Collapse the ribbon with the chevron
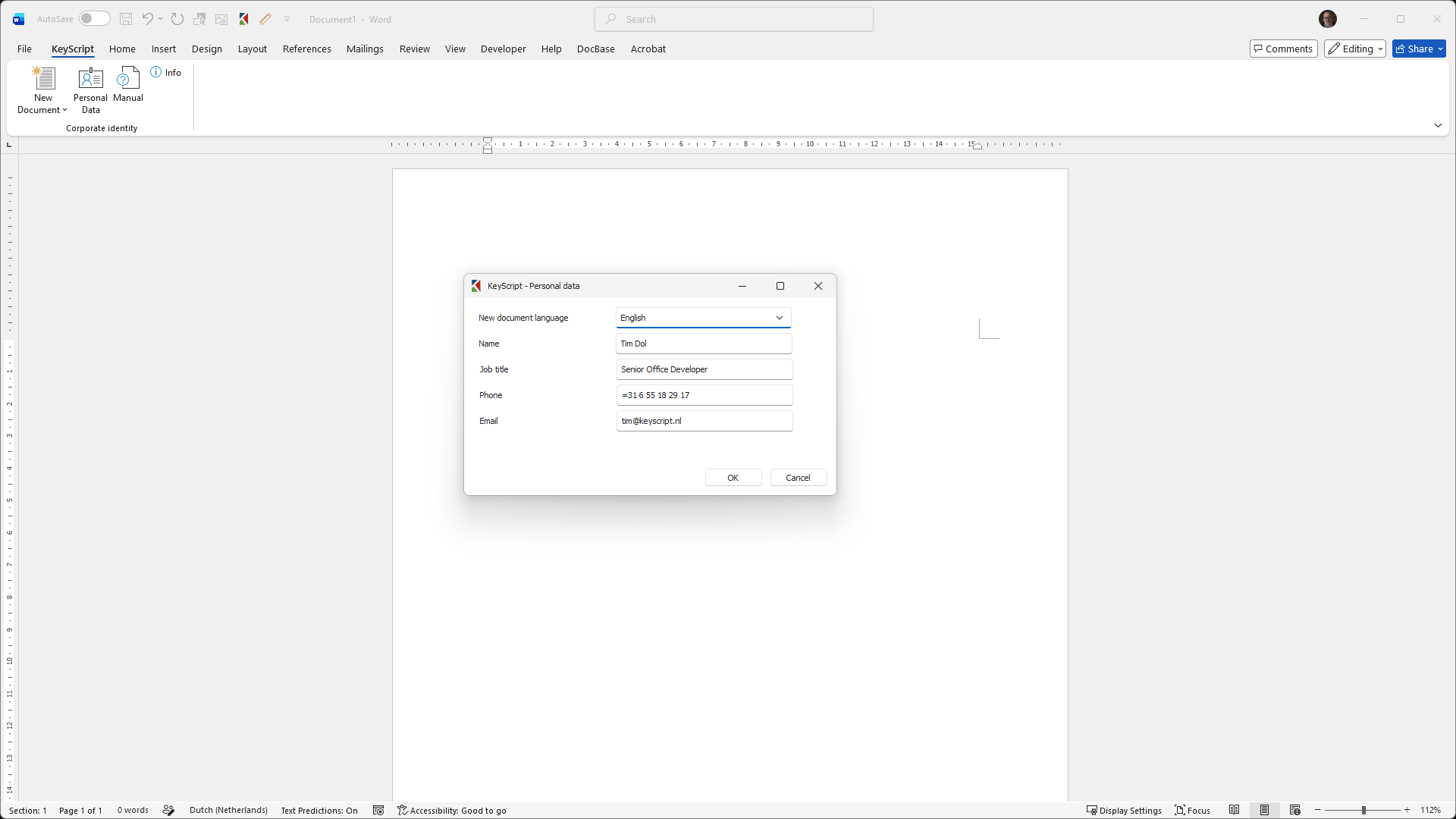The height and width of the screenshot is (819, 1456). 1438,125
